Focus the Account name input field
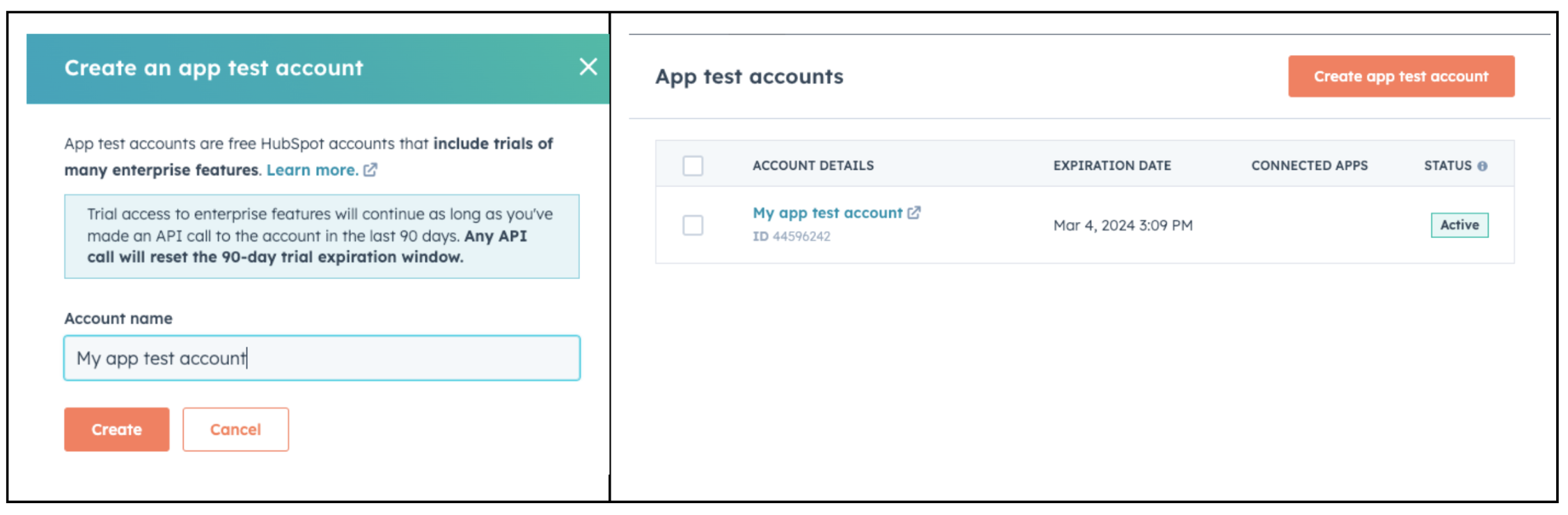This screenshot has height=515, width=1568. [322, 358]
